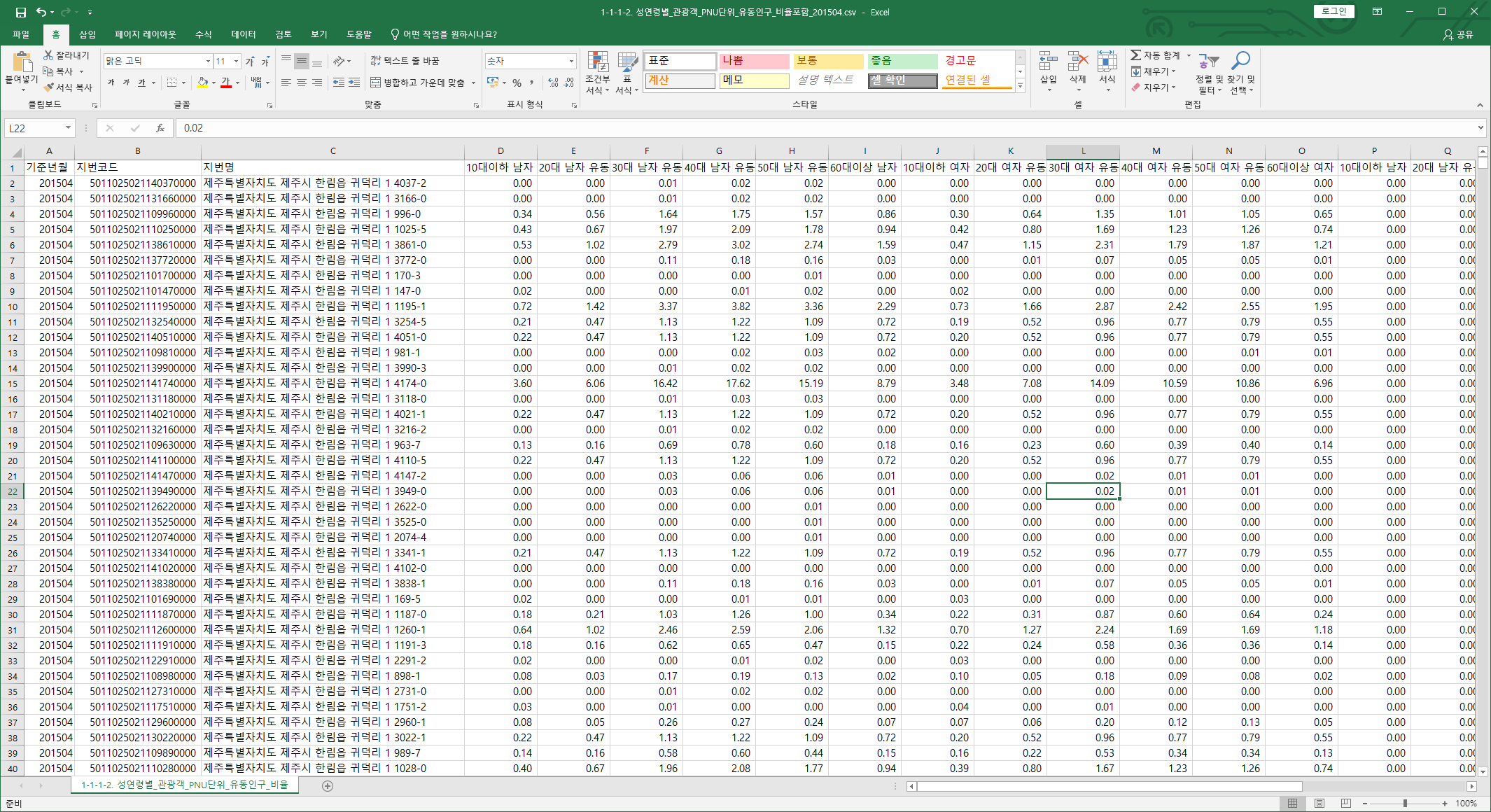Switch to Page Layout view in status bar

tap(1319, 803)
